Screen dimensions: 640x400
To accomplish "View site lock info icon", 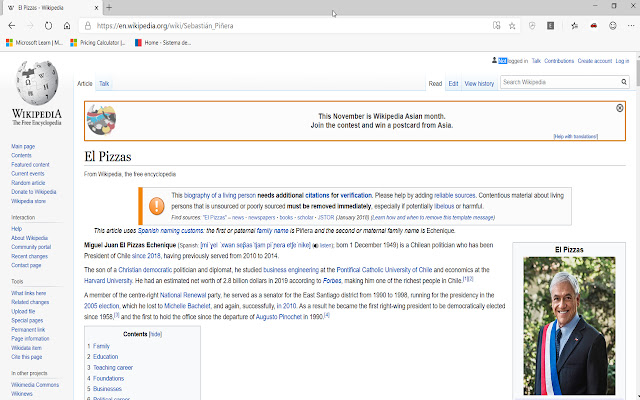I will (x=88, y=26).
